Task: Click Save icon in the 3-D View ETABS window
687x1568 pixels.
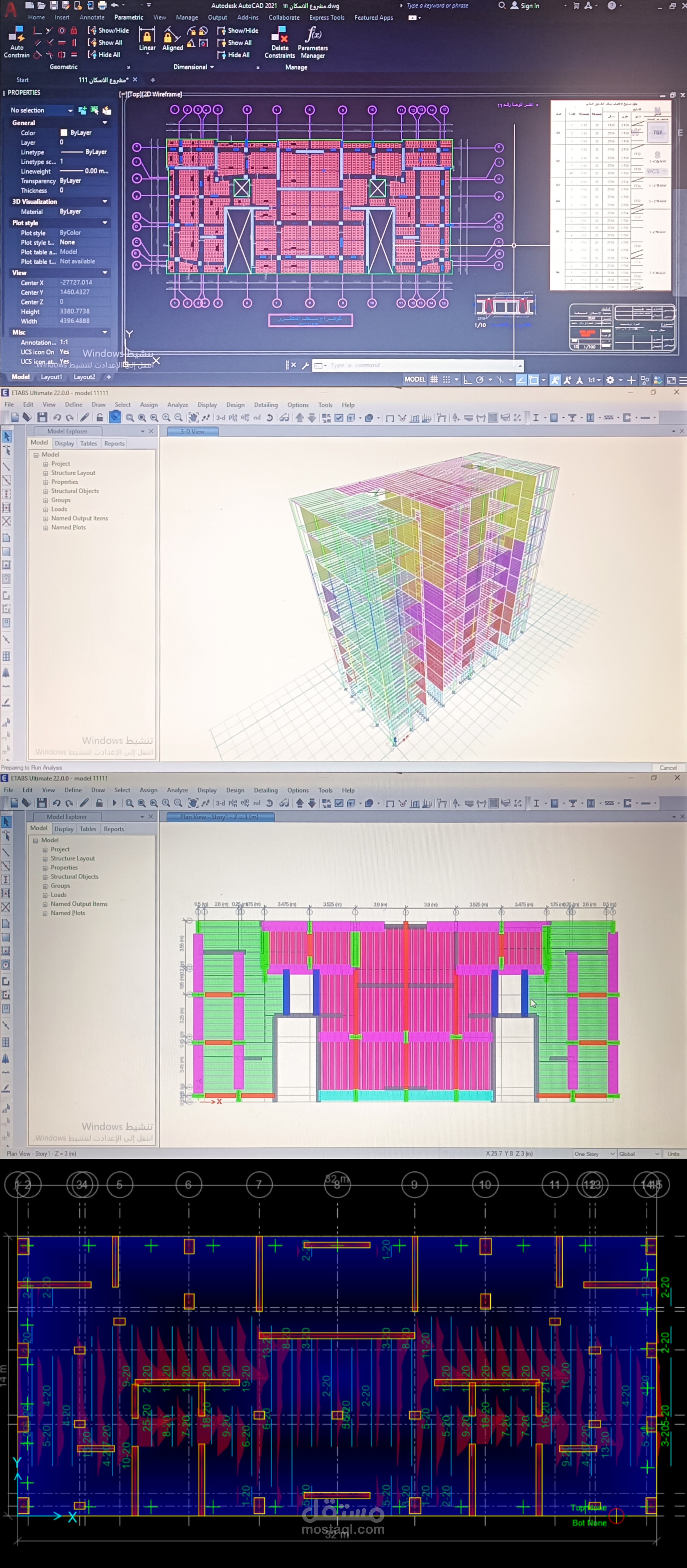Action: click(42, 418)
